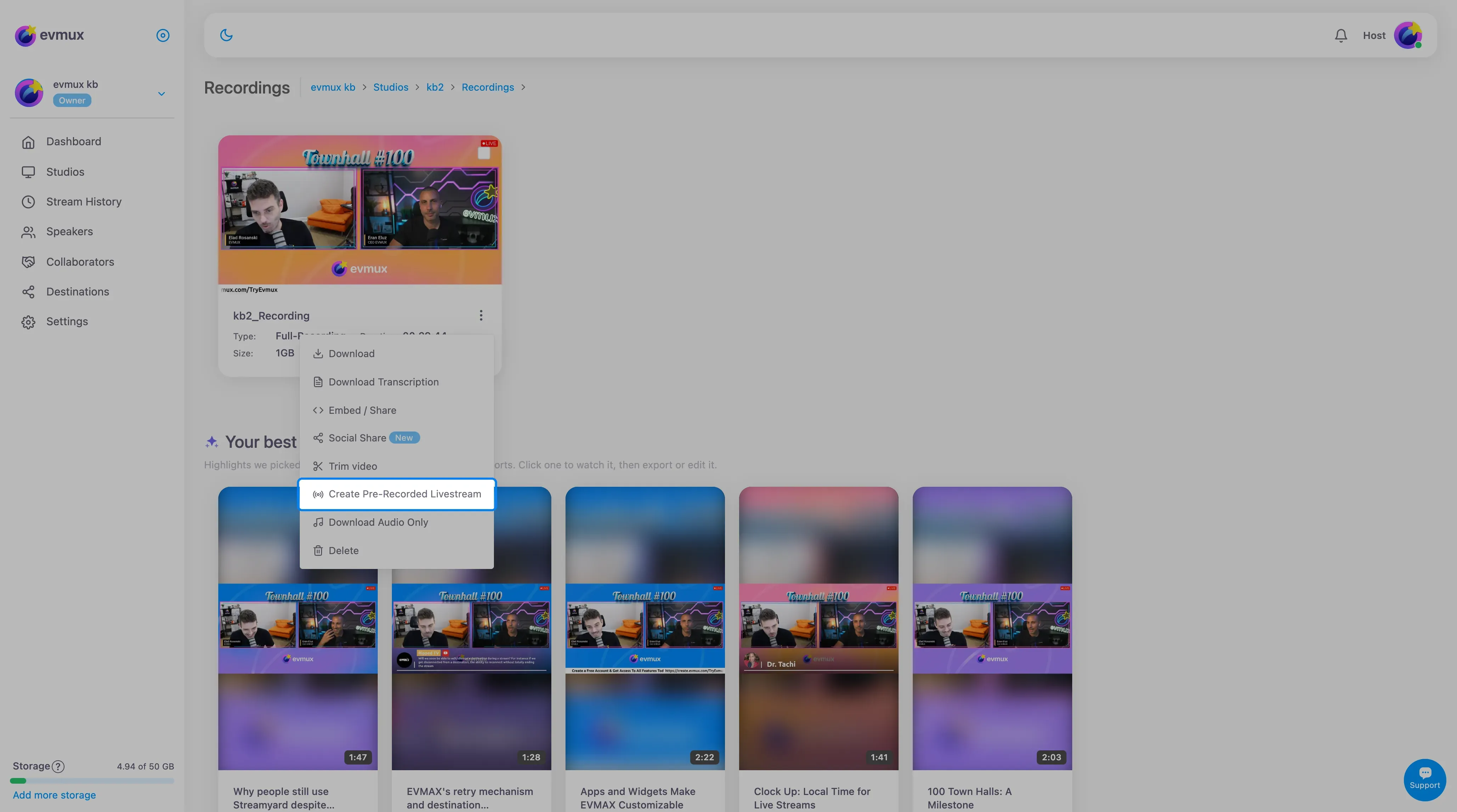Open Settings from sidebar

[x=67, y=322]
